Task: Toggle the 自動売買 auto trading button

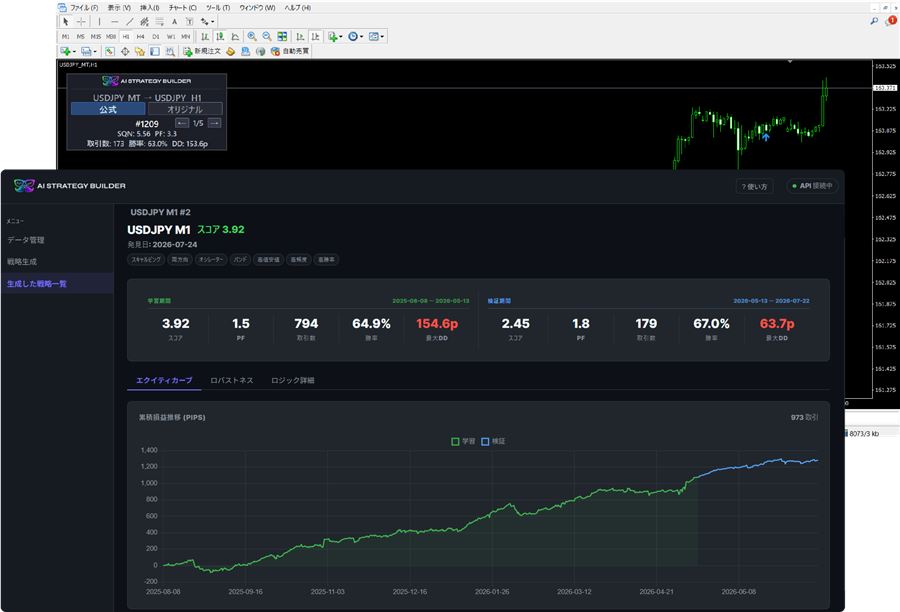Action: click(290, 51)
